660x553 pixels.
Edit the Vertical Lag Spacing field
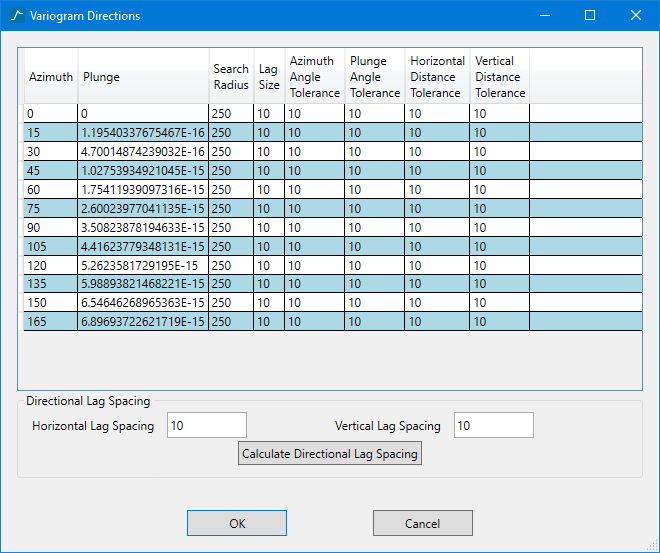[493, 426]
